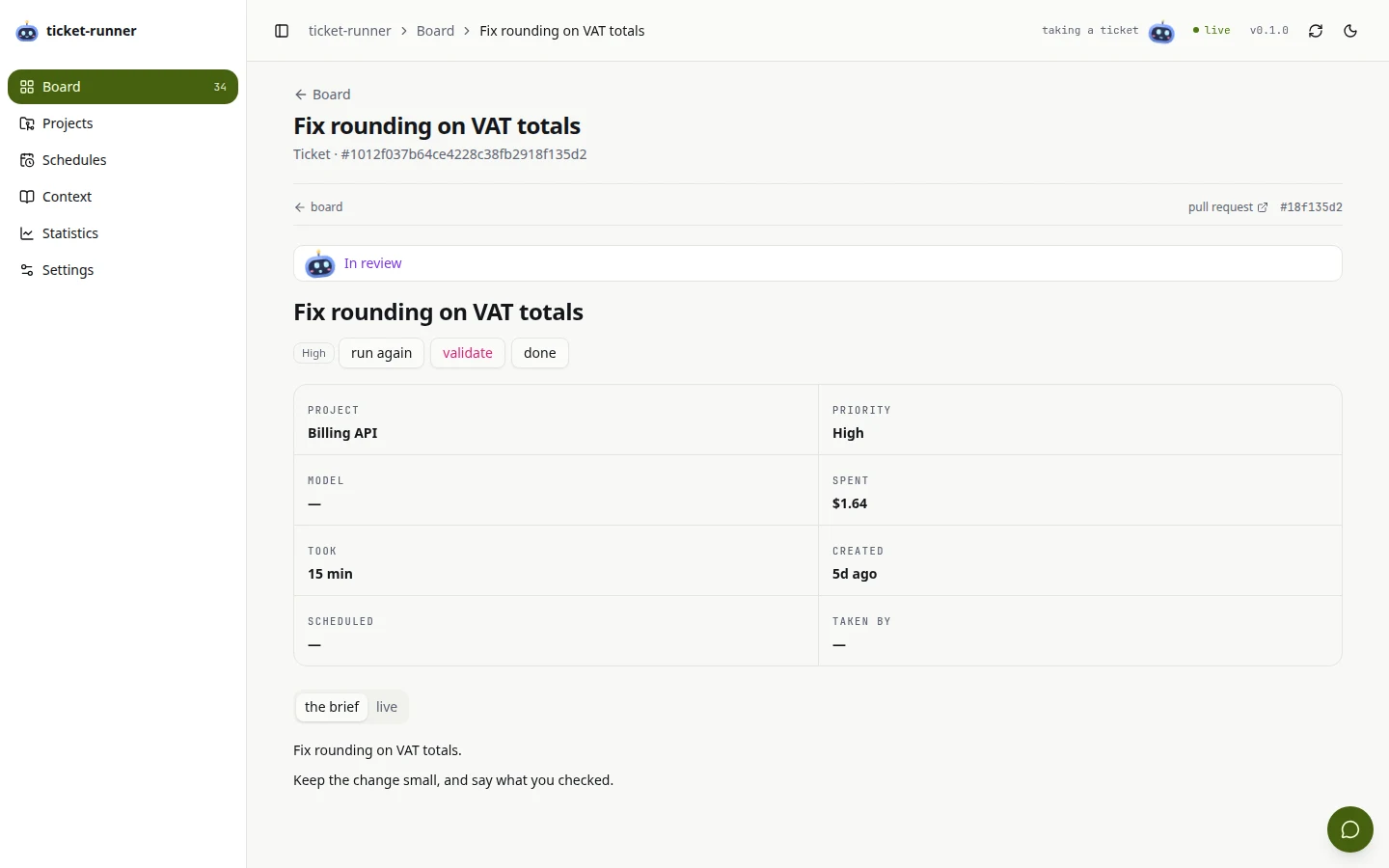Click the Board count badge 34
The image size is (1389, 868).
click(x=220, y=87)
